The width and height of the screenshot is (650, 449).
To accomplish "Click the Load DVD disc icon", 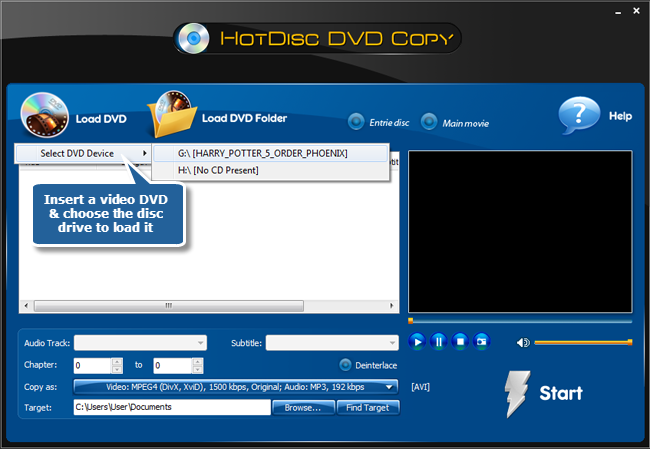I will [x=45, y=115].
